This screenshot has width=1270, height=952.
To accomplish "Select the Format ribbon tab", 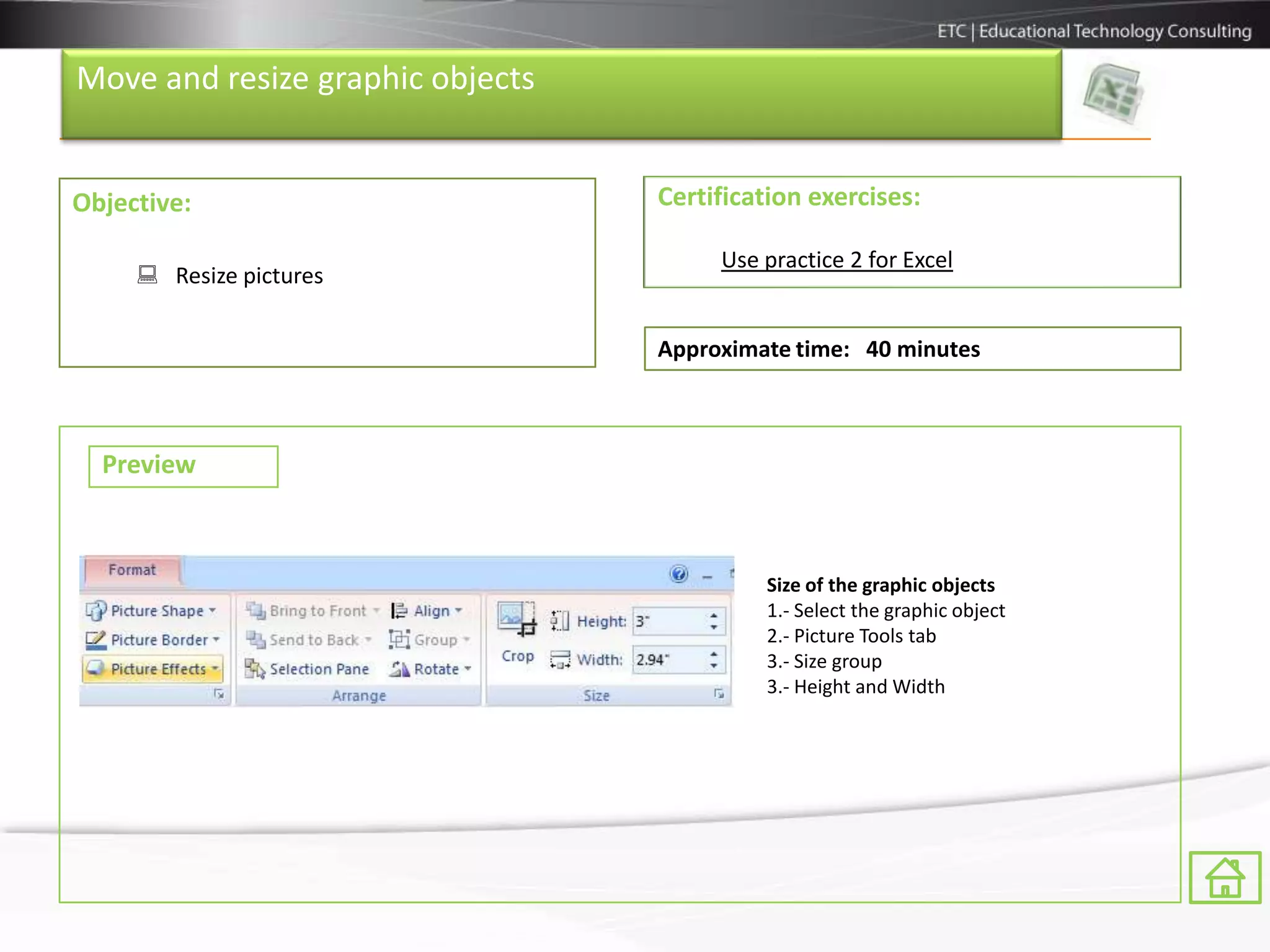I will click(132, 570).
